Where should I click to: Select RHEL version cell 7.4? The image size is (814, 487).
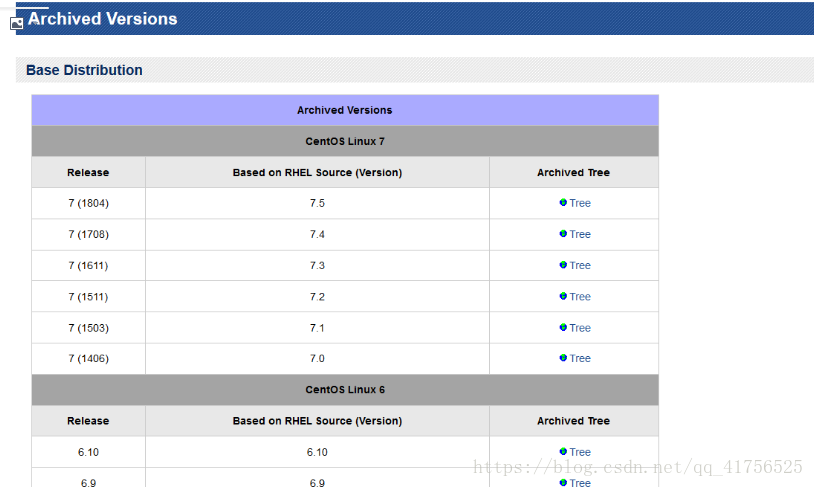click(x=317, y=234)
